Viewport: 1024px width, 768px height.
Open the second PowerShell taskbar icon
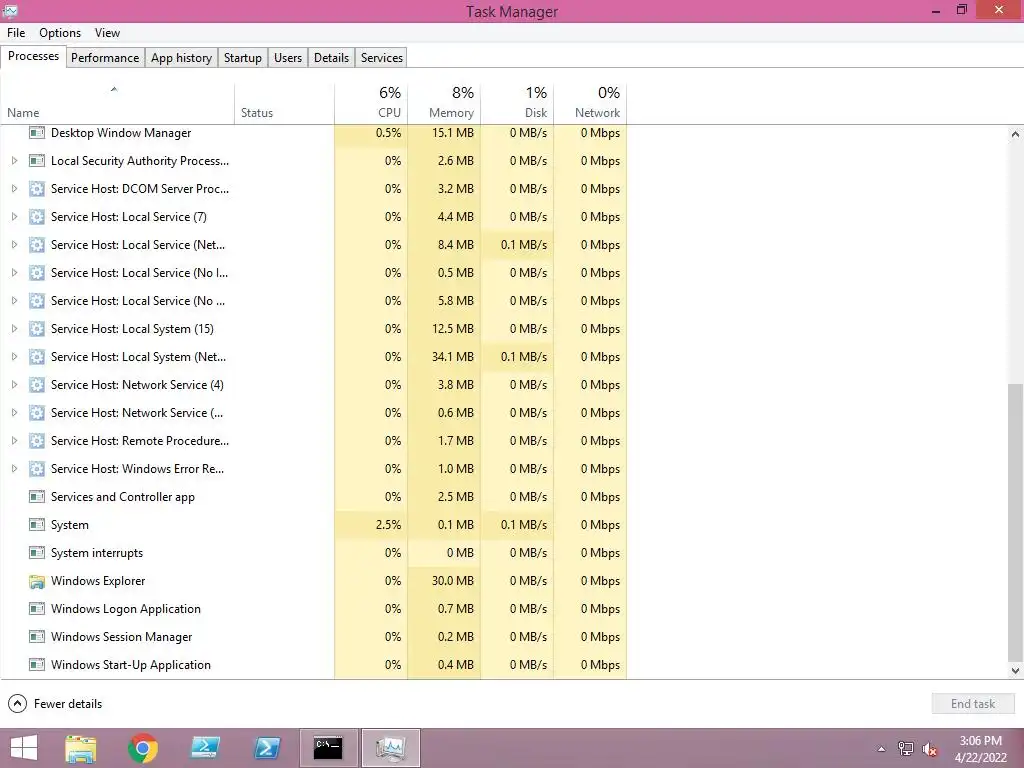tap(267, 748)
